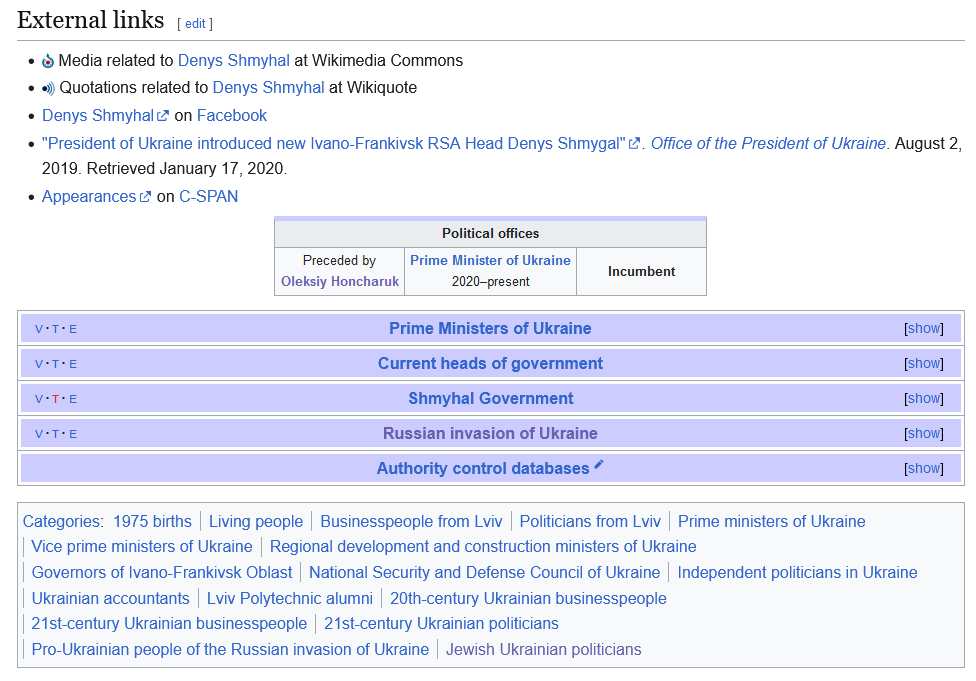Open the Russian invasion of Ukraine title link
This screenshot has height=681, width=976.
[x=490, y=433]
